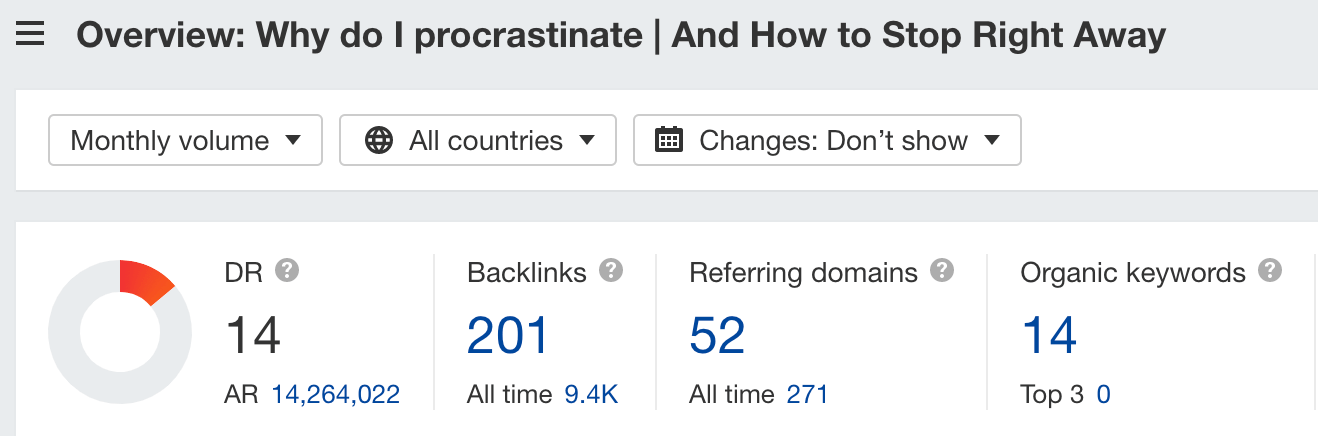The height and width of the screenshot is (436, 1318).
Task: Click the Top 3 value 0
Action: tap(1103, 395)
